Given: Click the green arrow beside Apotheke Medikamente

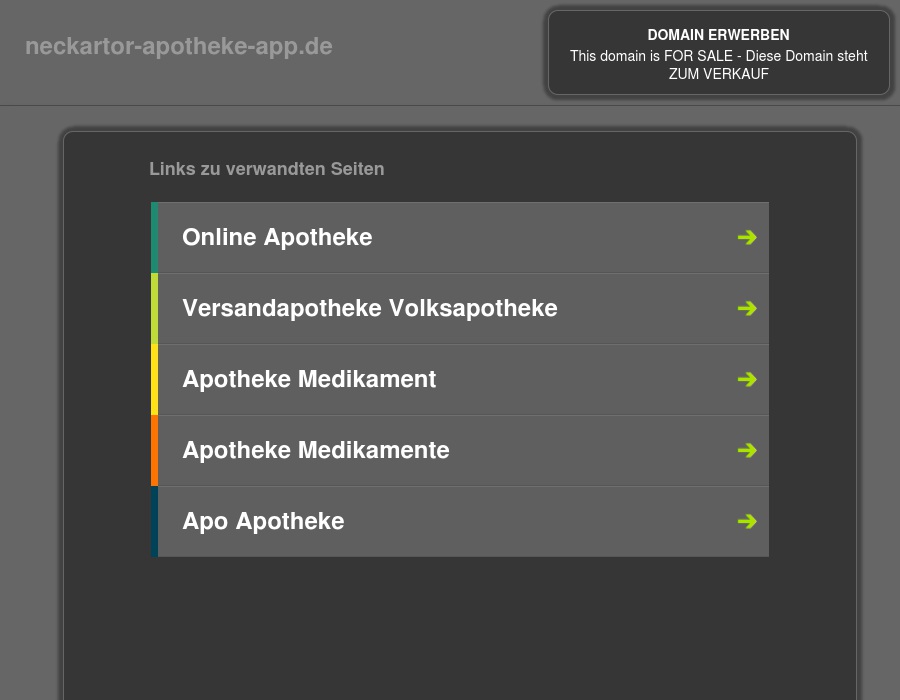Looking at the screenshot, I should (x=747, y=450).
